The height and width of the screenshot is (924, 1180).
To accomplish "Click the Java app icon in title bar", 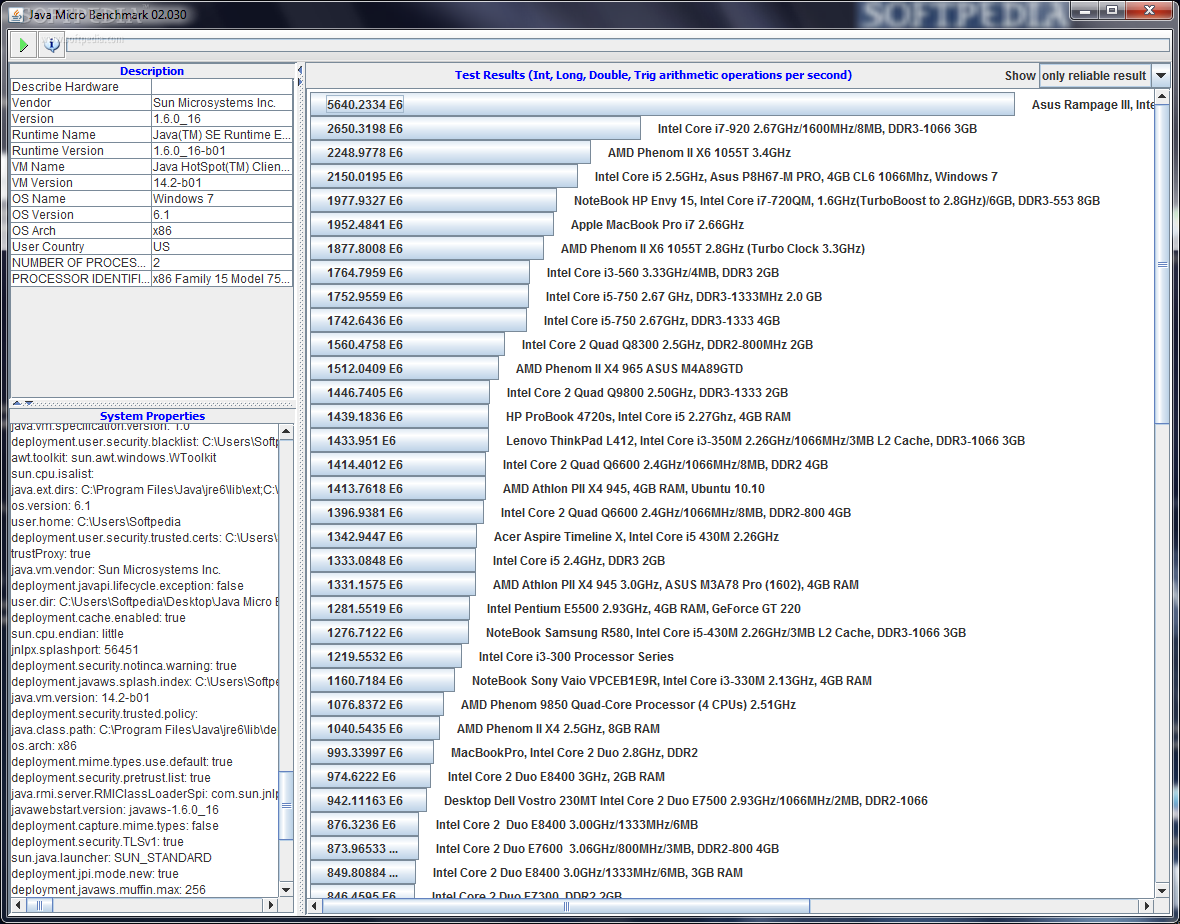I will point(15,14).
